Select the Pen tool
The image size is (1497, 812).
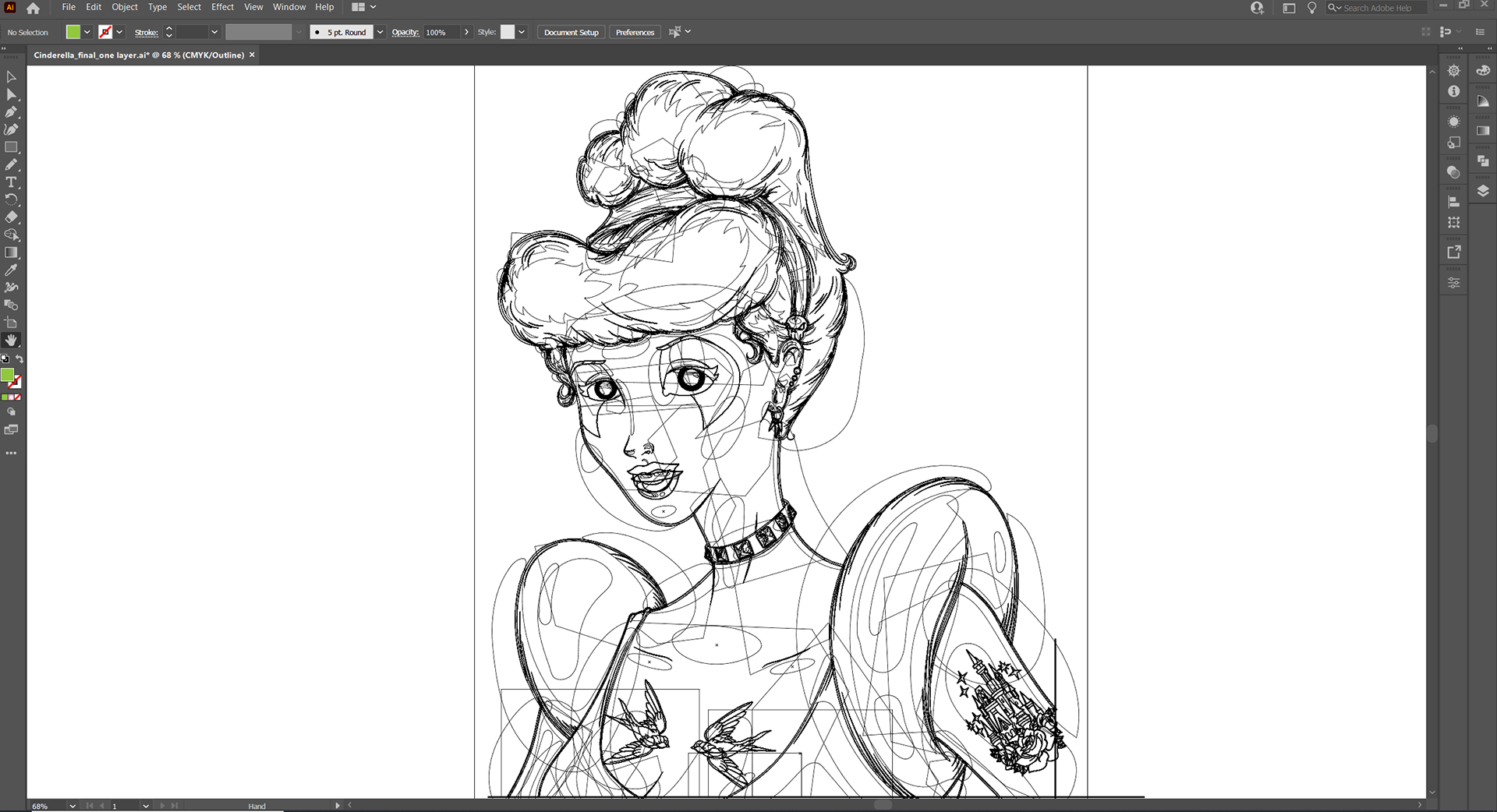coord(11,112)
